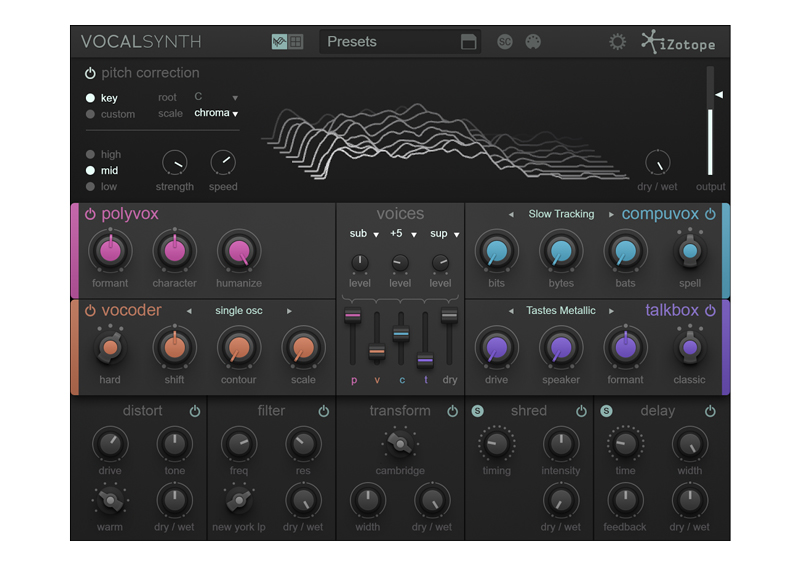Screen dimensions: 800x566
Task: Click the iZotope logo
Action: click(x=678, y=42)
